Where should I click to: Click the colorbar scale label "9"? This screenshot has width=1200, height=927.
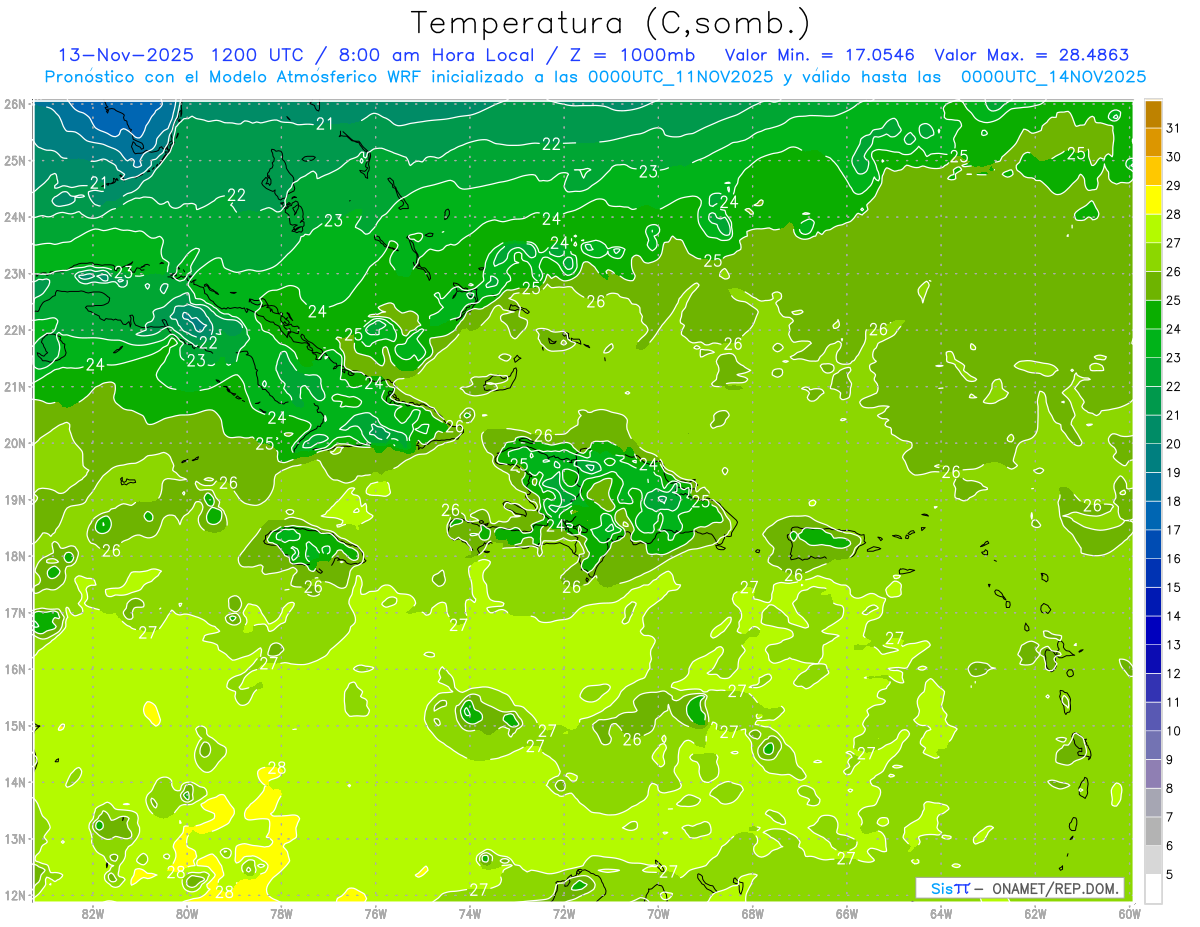pyautogui.click(x=1171, y=760)
